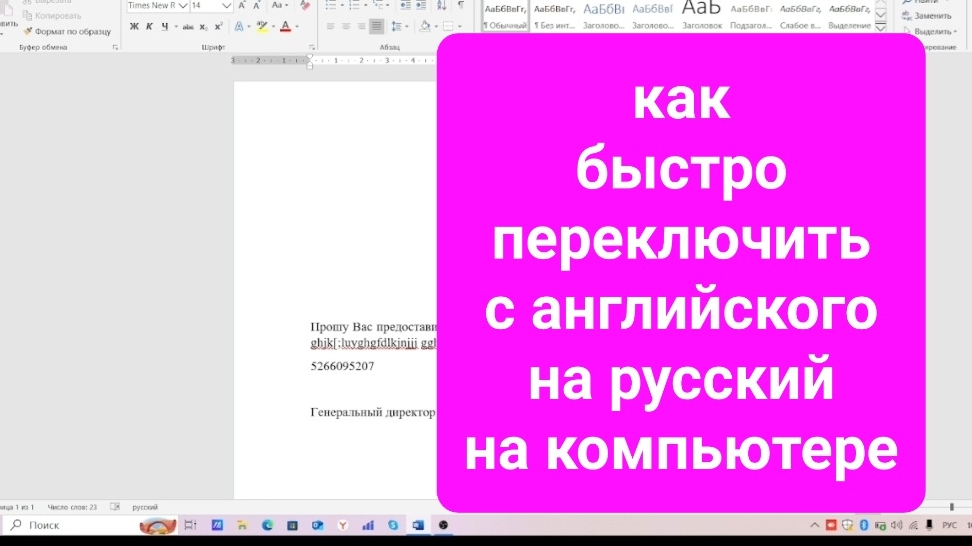This screenshot has width=972, height=546.
Task: Toggle subscript x₂ formatting
Action: click(x=203, y=27)
